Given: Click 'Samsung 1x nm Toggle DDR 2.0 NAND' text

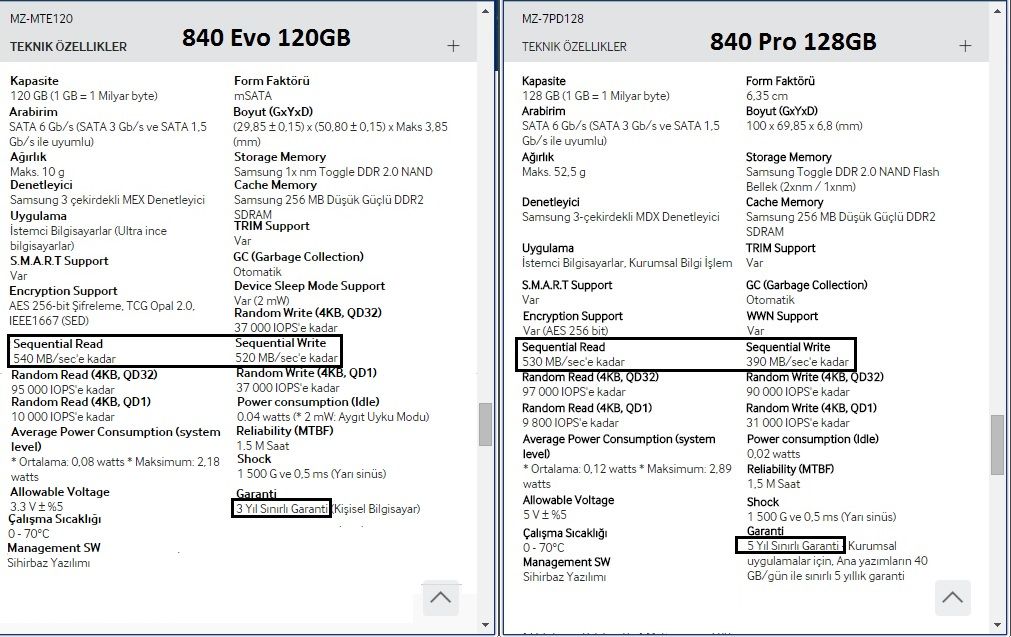Looking at the screenshot, I should 333,172.
